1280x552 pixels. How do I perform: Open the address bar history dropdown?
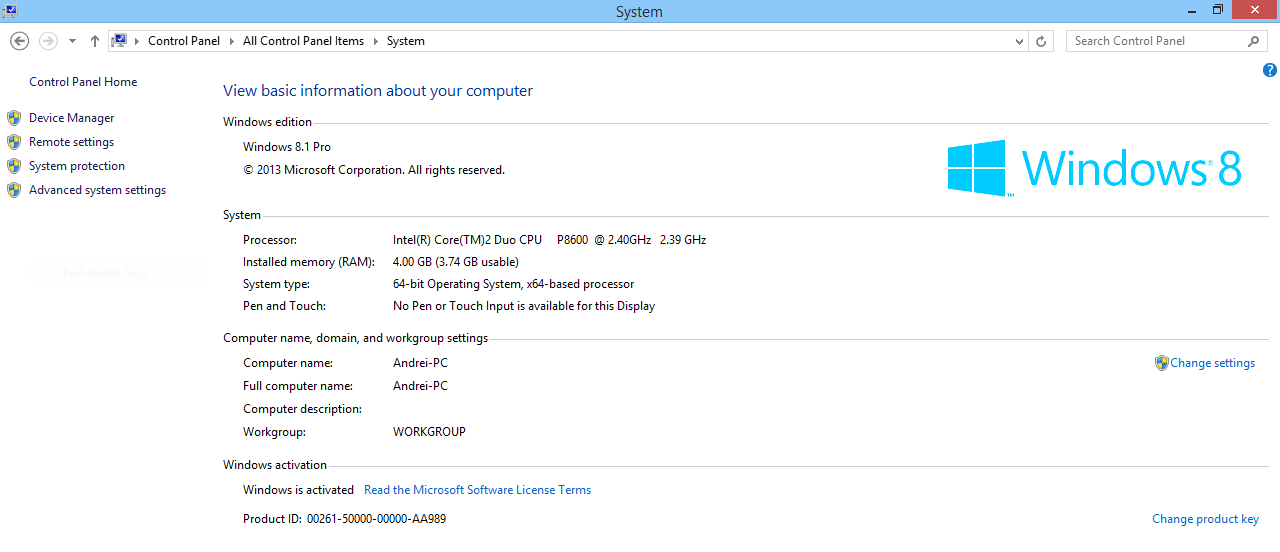(x=1019, y=41)
